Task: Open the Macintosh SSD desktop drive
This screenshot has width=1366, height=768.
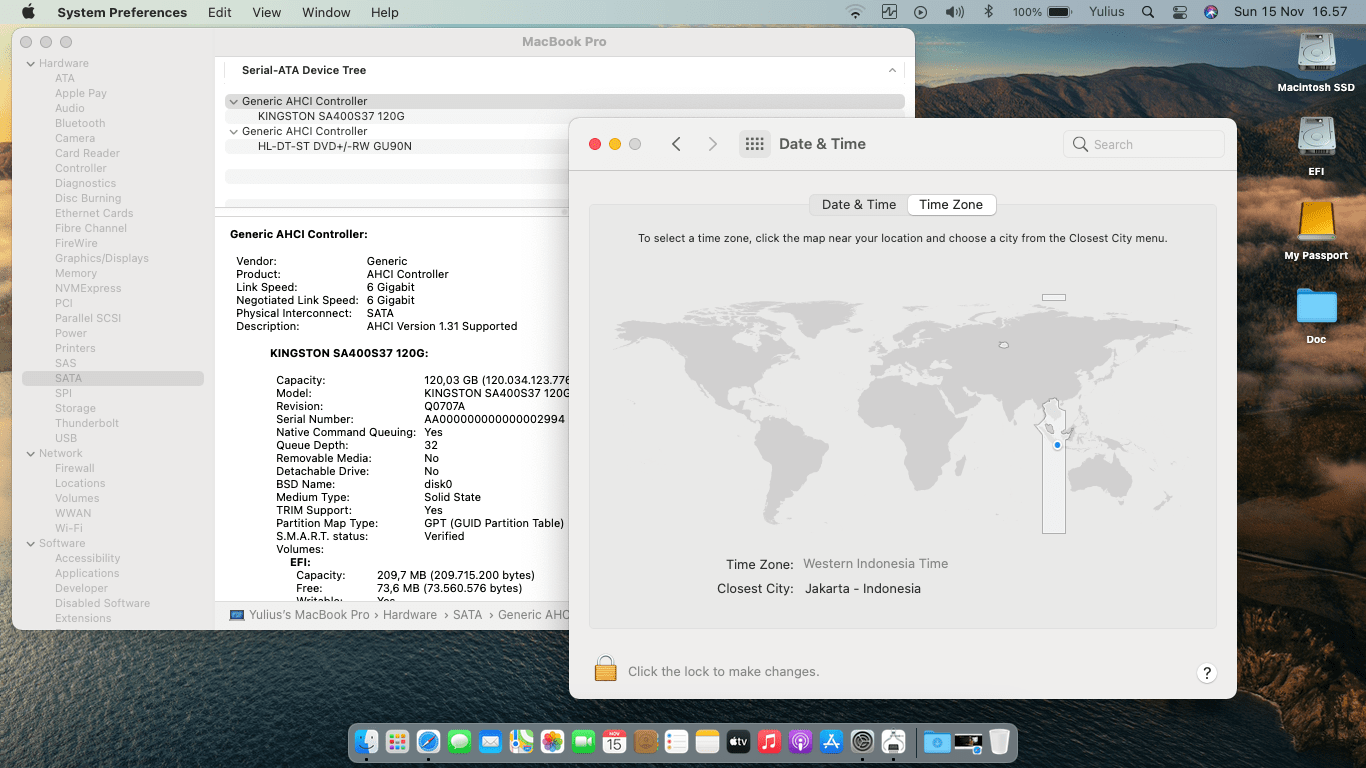Action: coord(1315,54)
